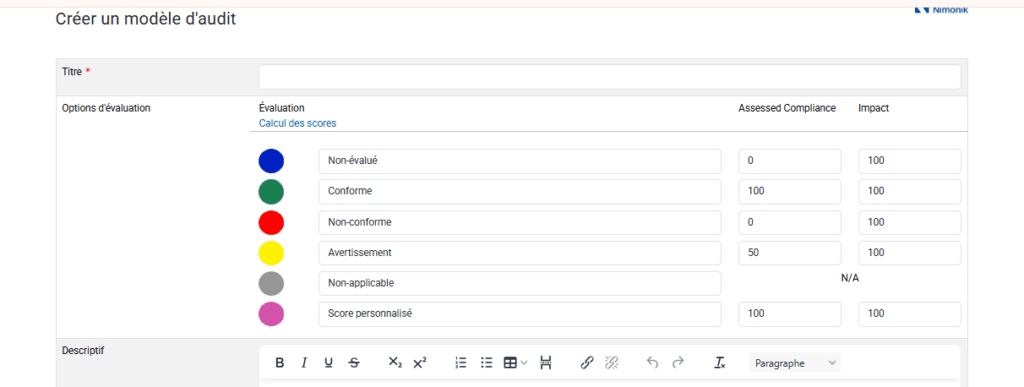The height and width of the screenshot is (387, 1024).
Task: Apply superscript formatting
Action: click(x=420, y=363)
